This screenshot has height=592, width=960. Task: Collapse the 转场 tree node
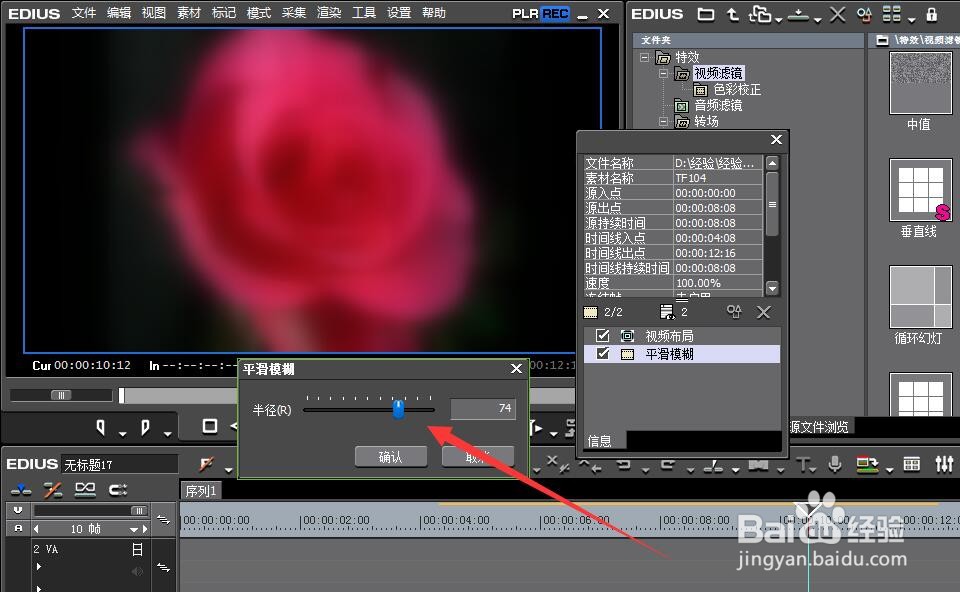click(664, 121)
